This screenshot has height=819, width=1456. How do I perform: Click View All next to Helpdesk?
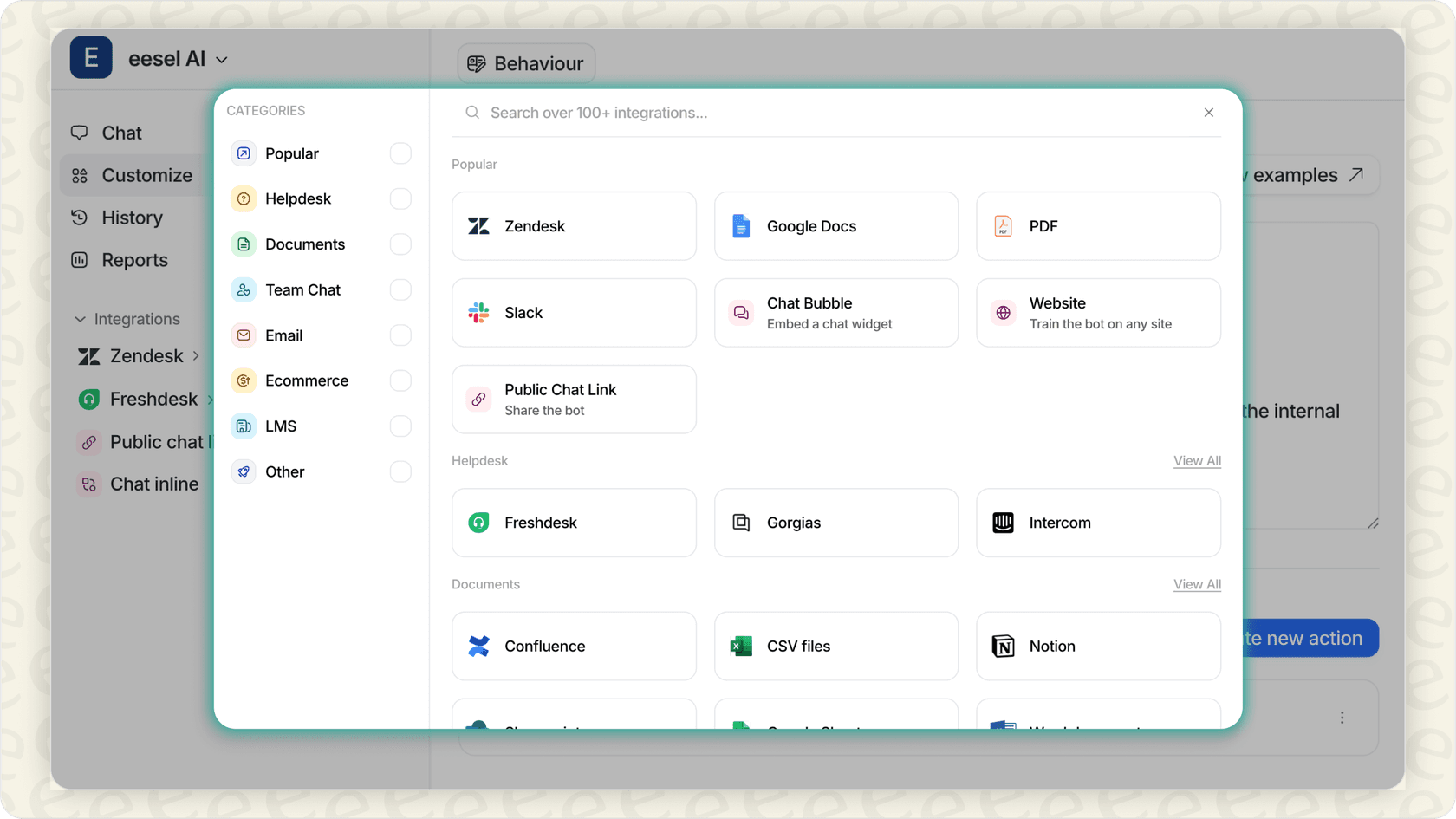(1197, 460)
